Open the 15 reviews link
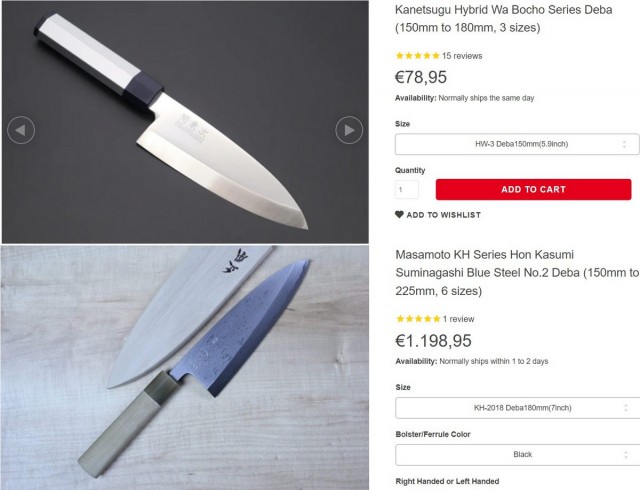Image resolution: width=640 pixels, height=490 pixels. [x=462, y=56]
